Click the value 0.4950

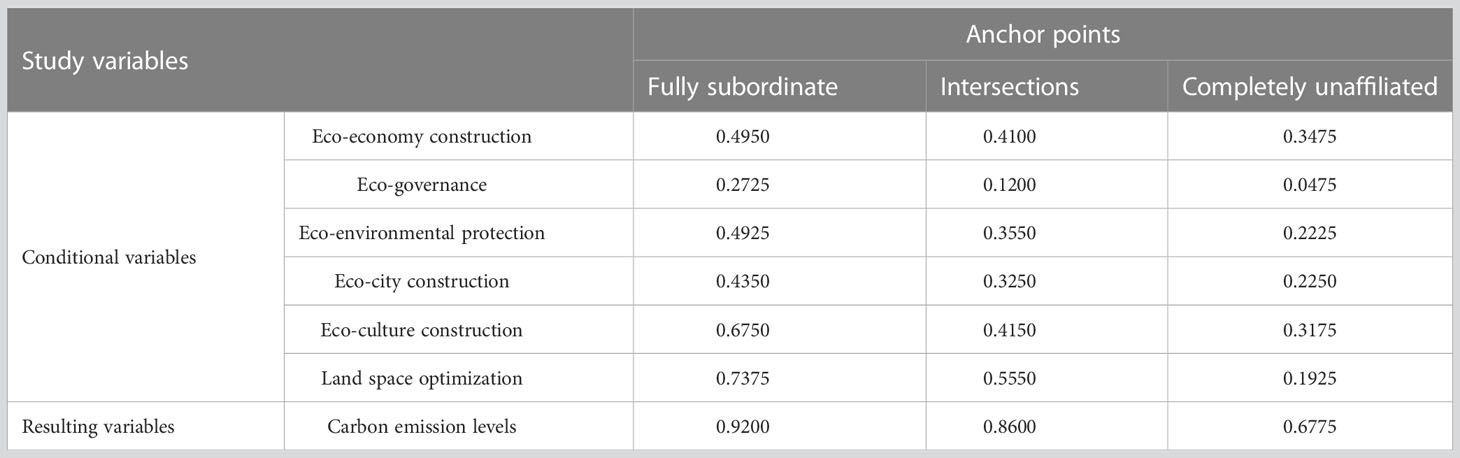click(x=737, y=136)
